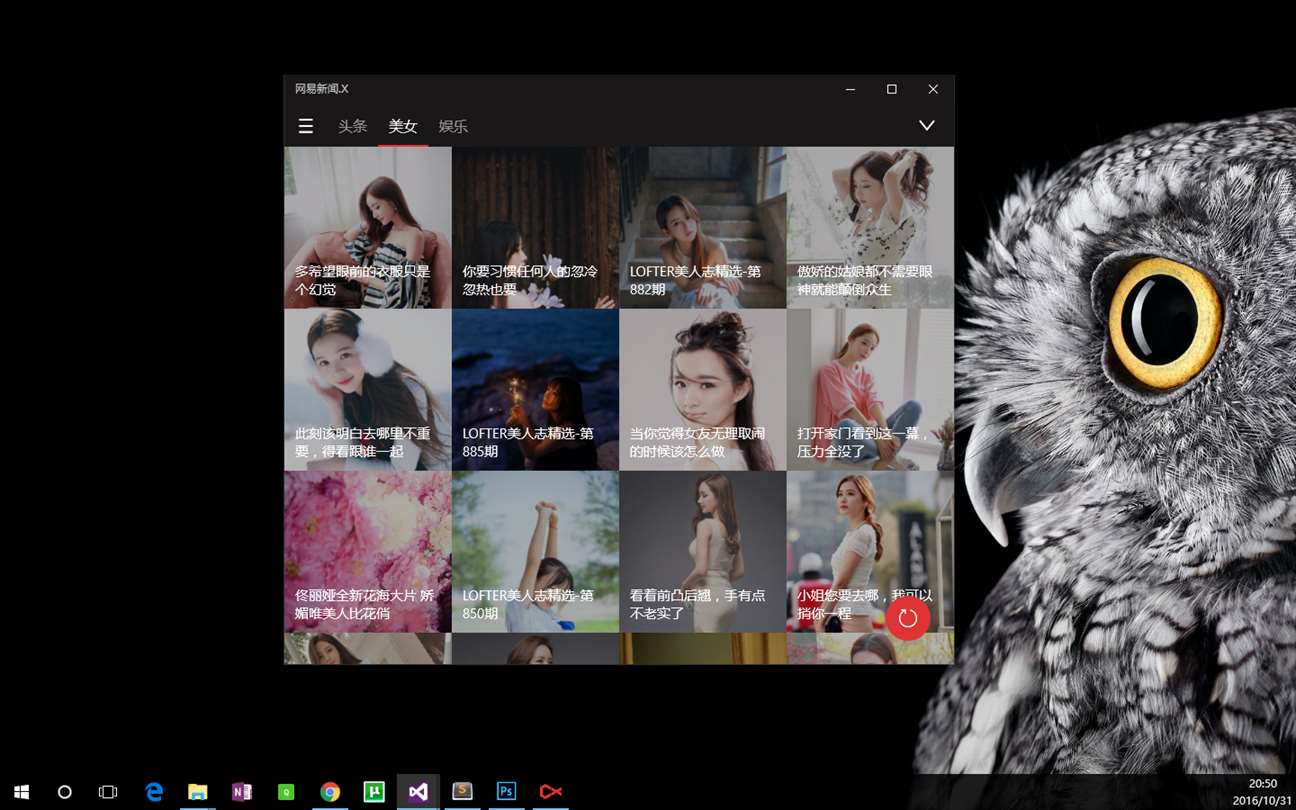
Task: Open article 当你觉得女友无理取闹的时候该怎么做
Action: (703, 390)
